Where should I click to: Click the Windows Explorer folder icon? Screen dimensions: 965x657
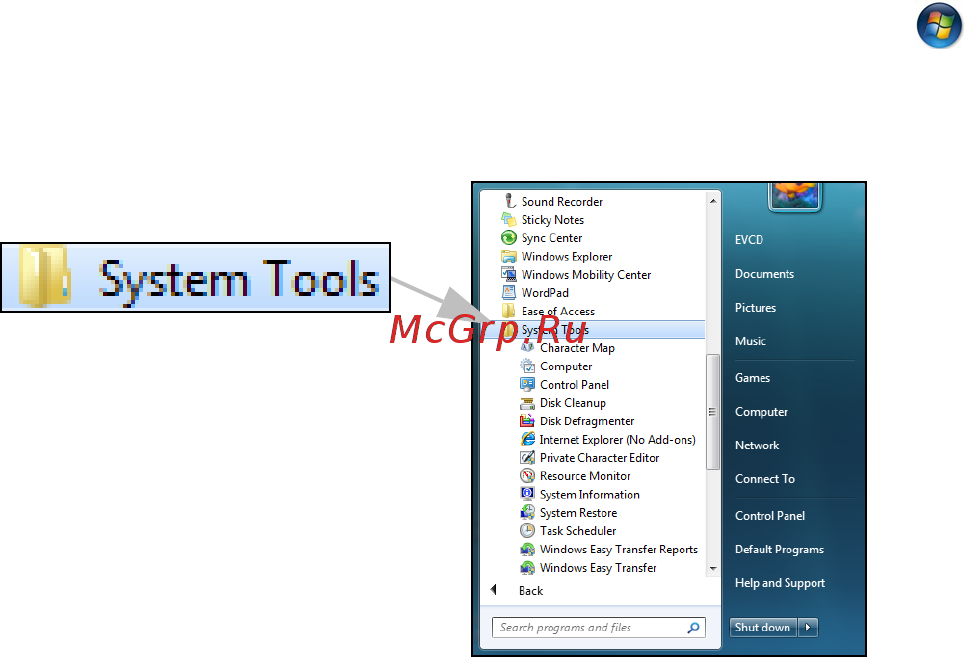pos(509,257)
